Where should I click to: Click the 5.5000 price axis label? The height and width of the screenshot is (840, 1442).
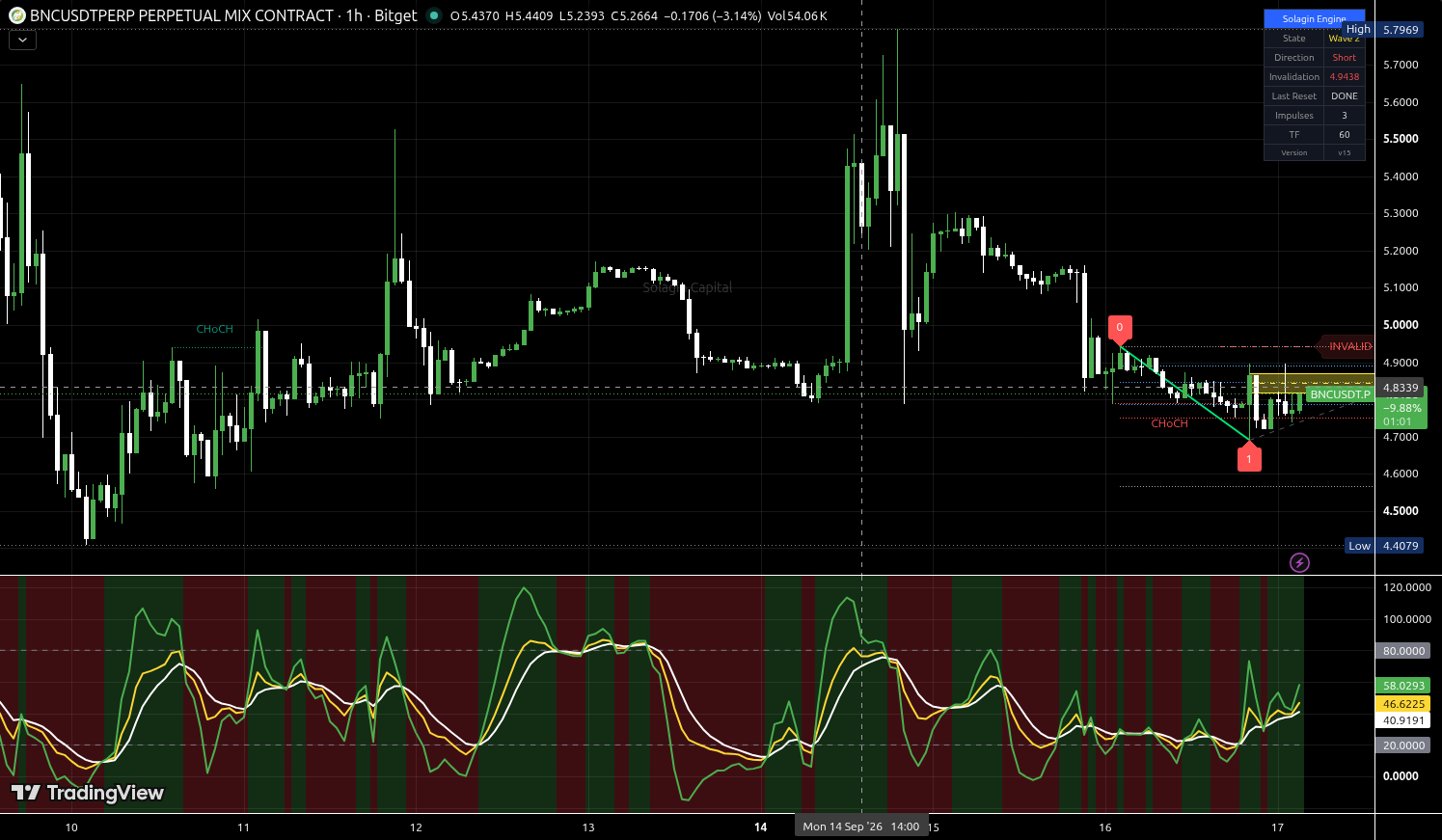coord(1401,139)
